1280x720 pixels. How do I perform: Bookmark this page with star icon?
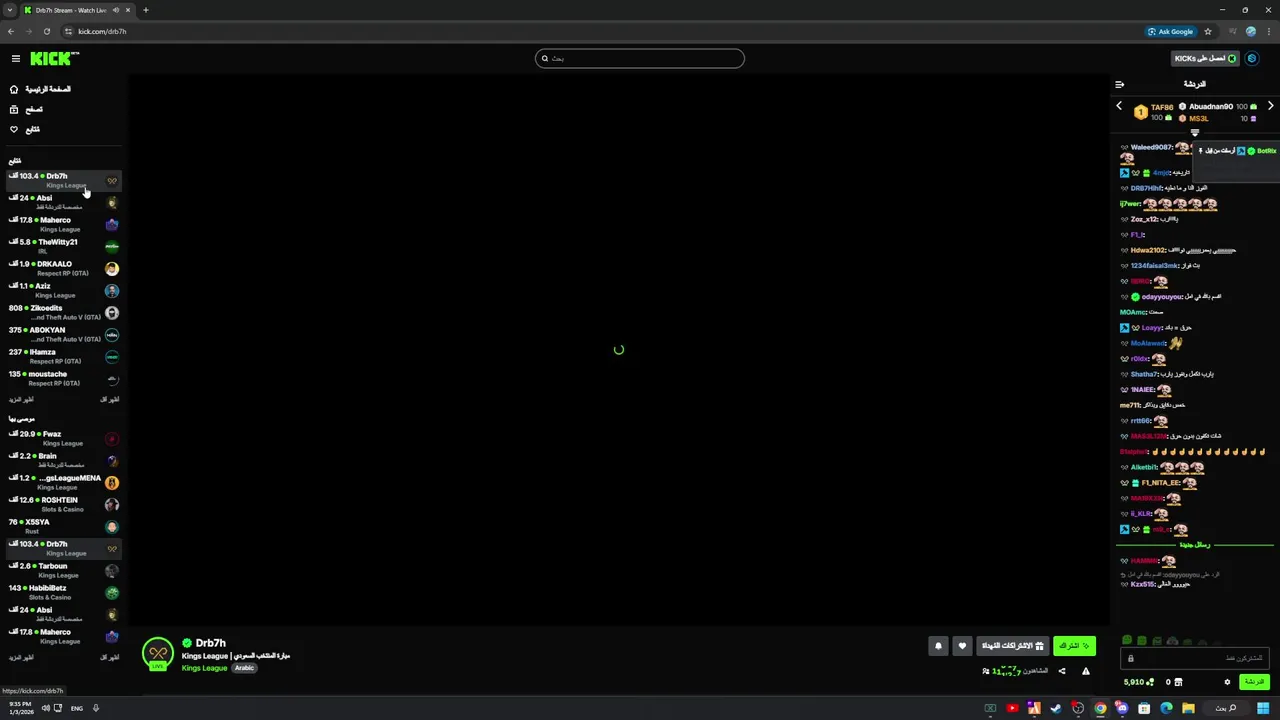(x=1208, y=31)
